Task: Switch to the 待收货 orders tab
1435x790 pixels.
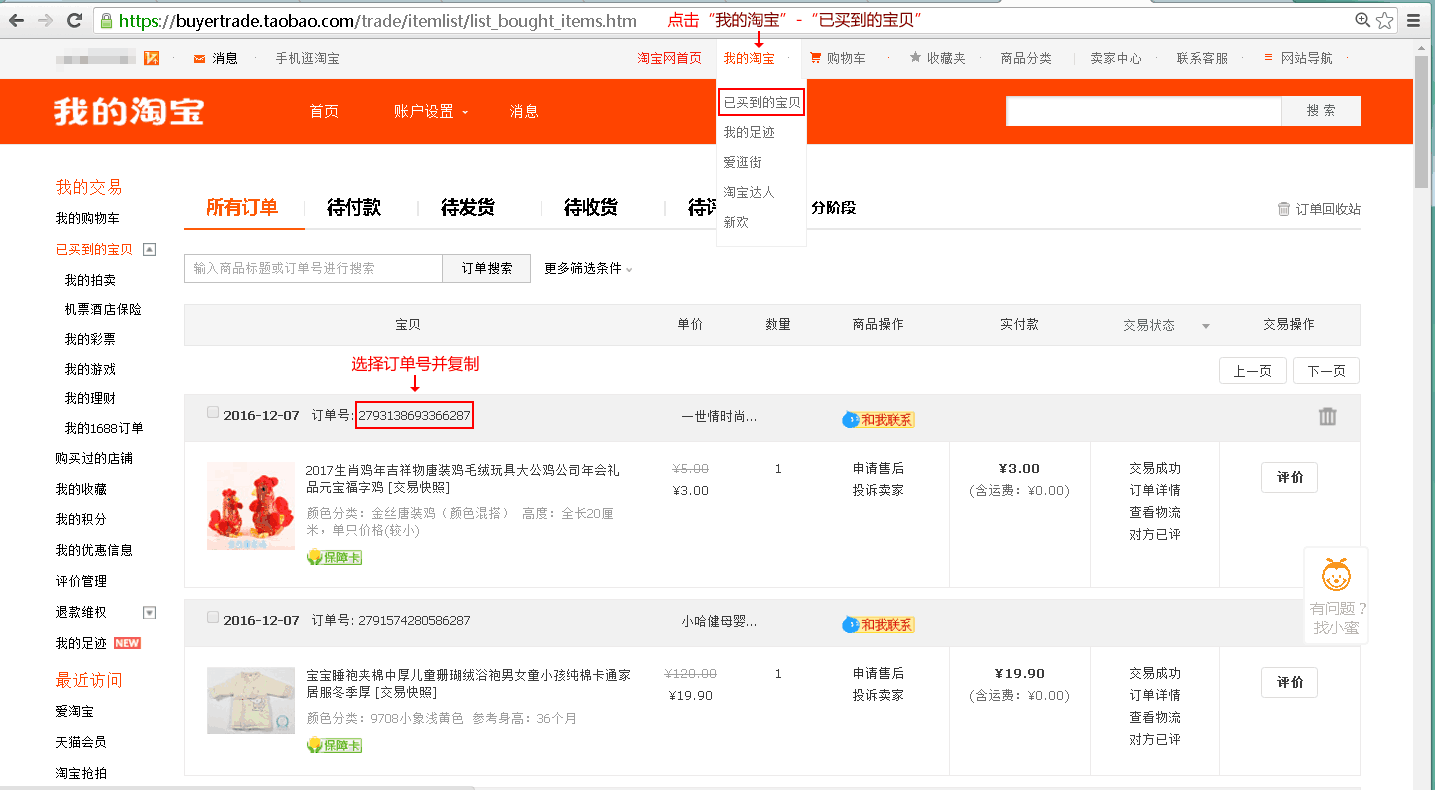Action: coord(591,207)
